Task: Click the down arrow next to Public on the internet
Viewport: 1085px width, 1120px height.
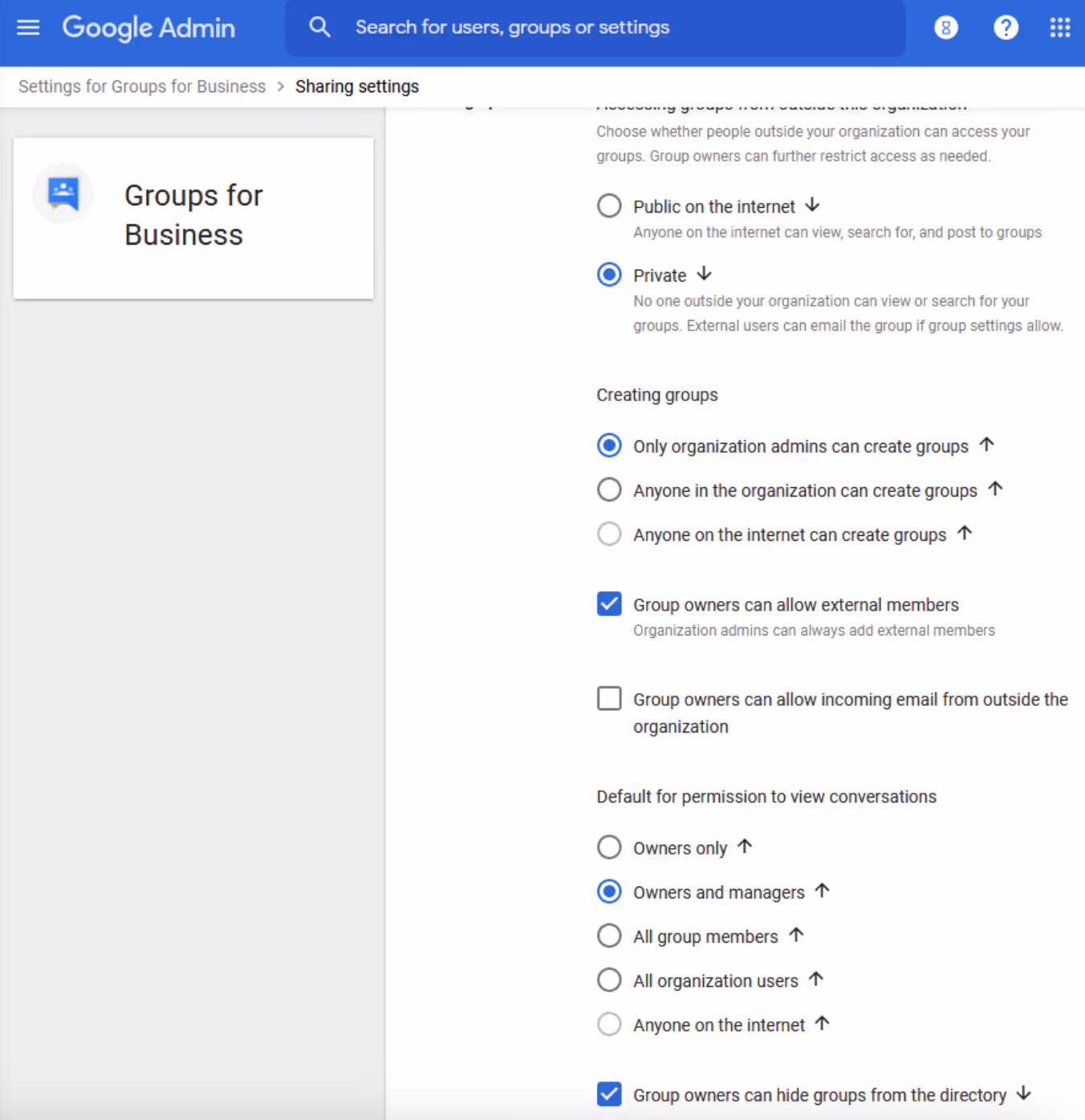Action: point(812,205)
